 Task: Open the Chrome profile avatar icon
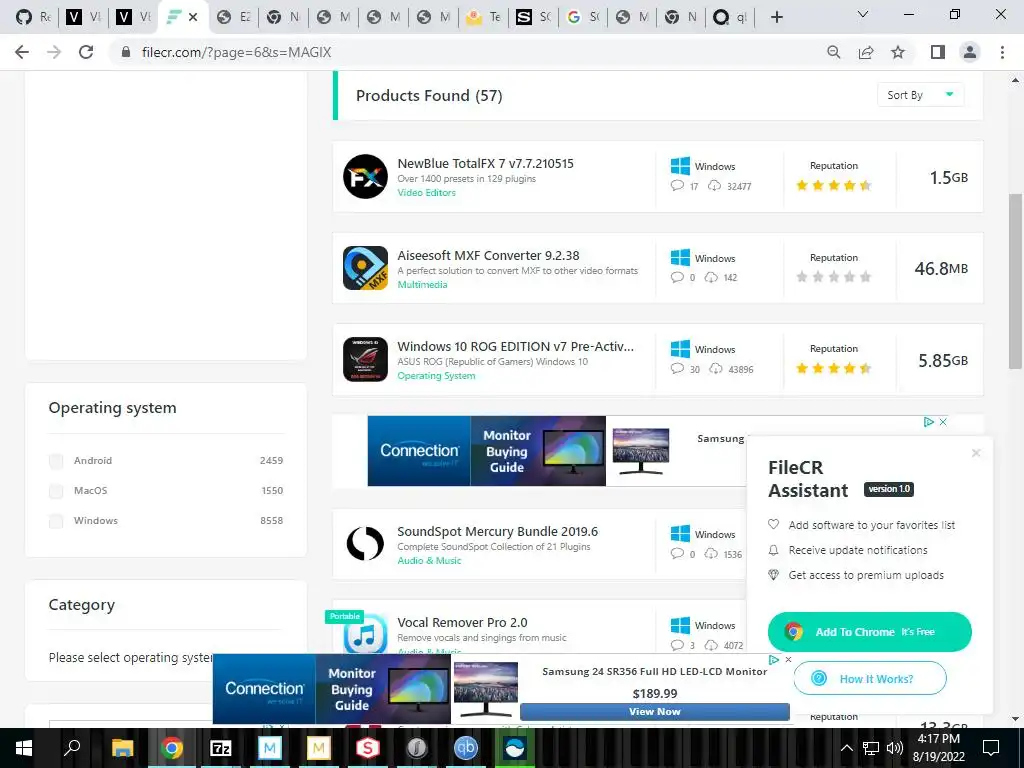click(x=970, y=52)
